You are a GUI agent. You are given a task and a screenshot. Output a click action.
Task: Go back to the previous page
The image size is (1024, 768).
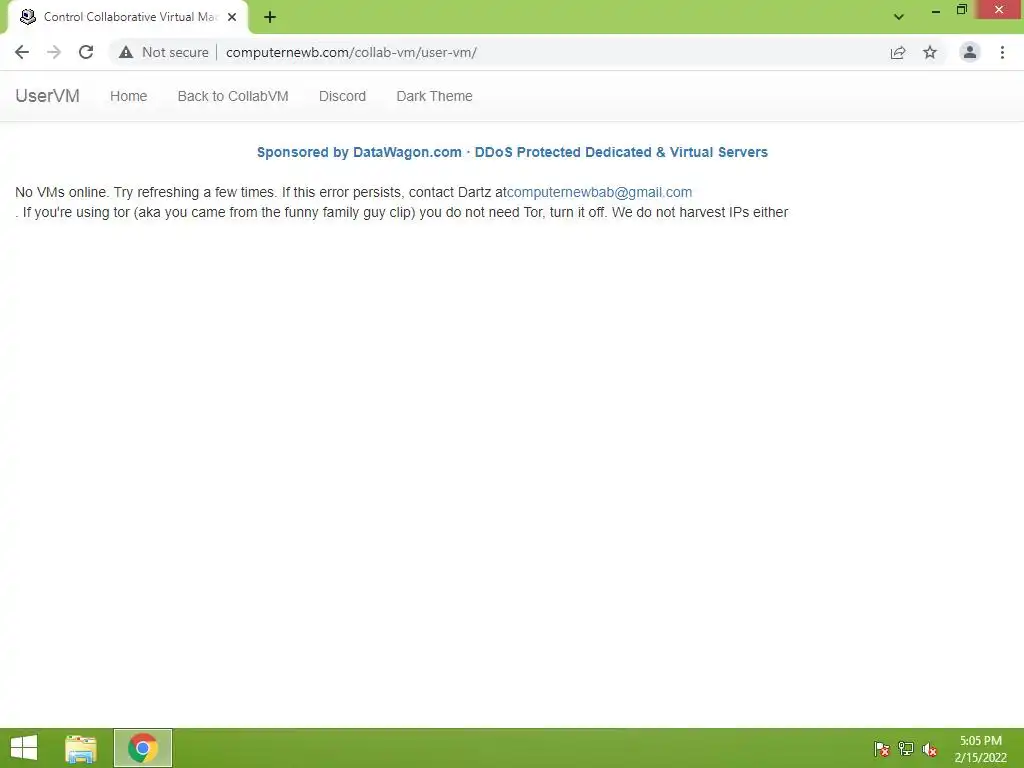22,52
